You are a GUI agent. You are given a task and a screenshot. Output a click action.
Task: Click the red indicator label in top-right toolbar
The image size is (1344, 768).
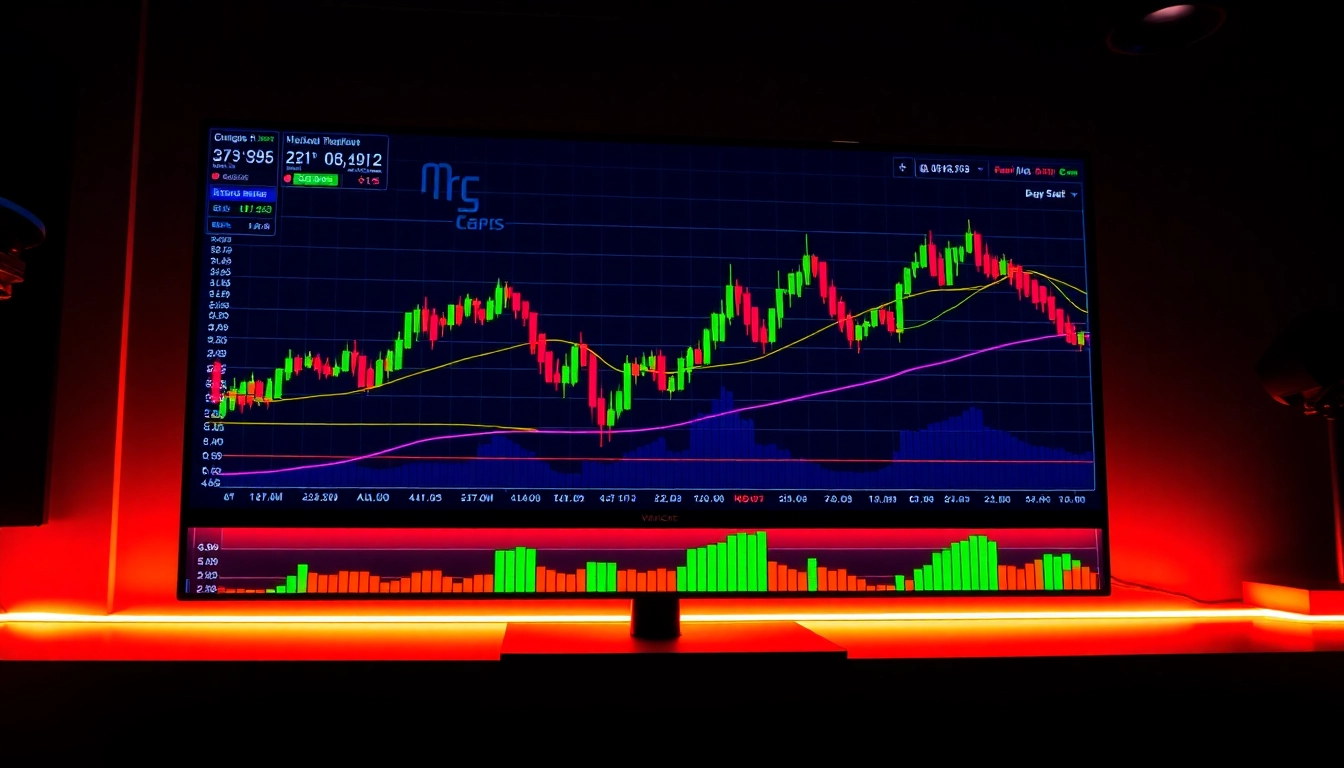tap(1003, 171)
